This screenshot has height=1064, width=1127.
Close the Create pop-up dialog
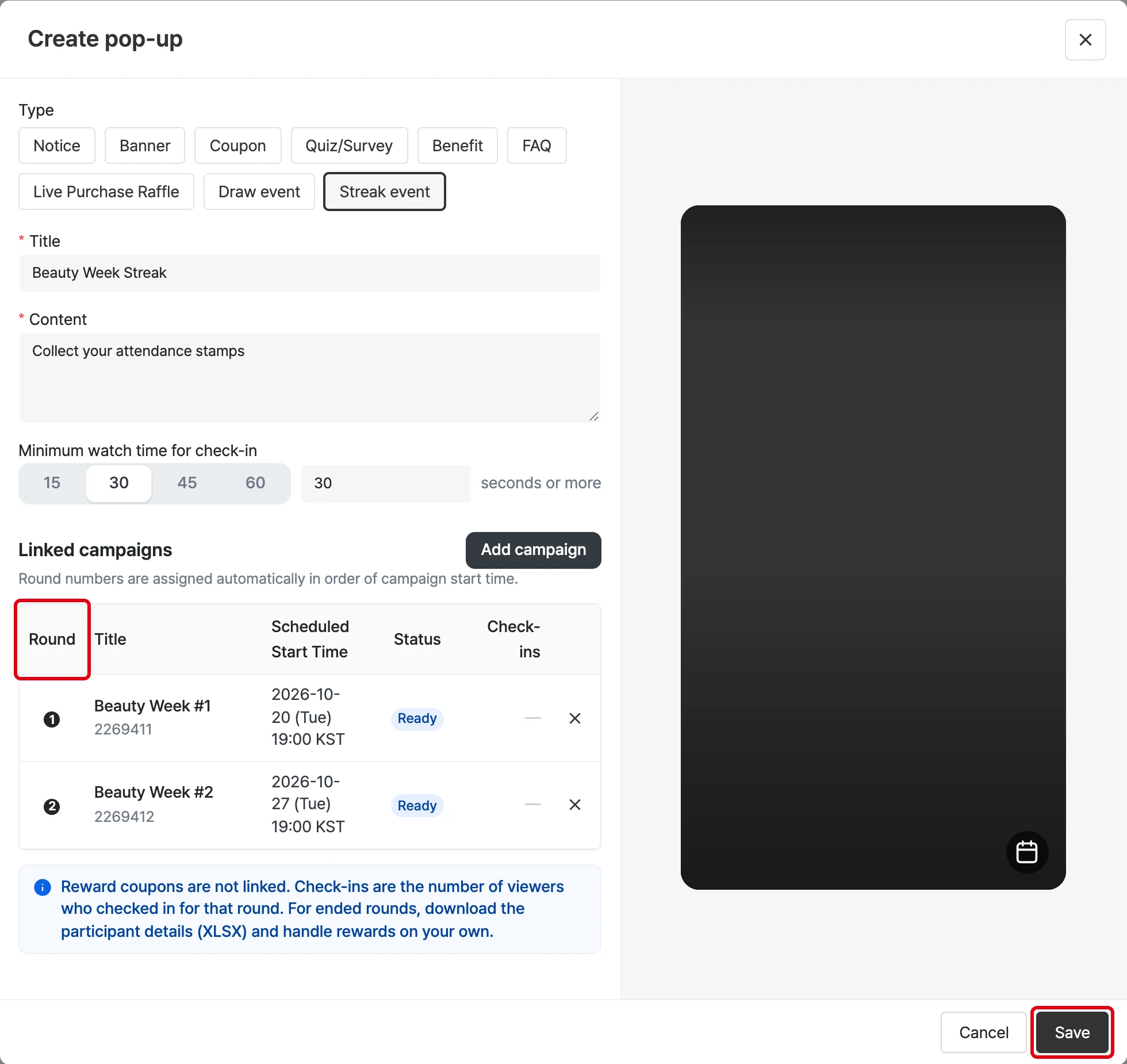1085,40
